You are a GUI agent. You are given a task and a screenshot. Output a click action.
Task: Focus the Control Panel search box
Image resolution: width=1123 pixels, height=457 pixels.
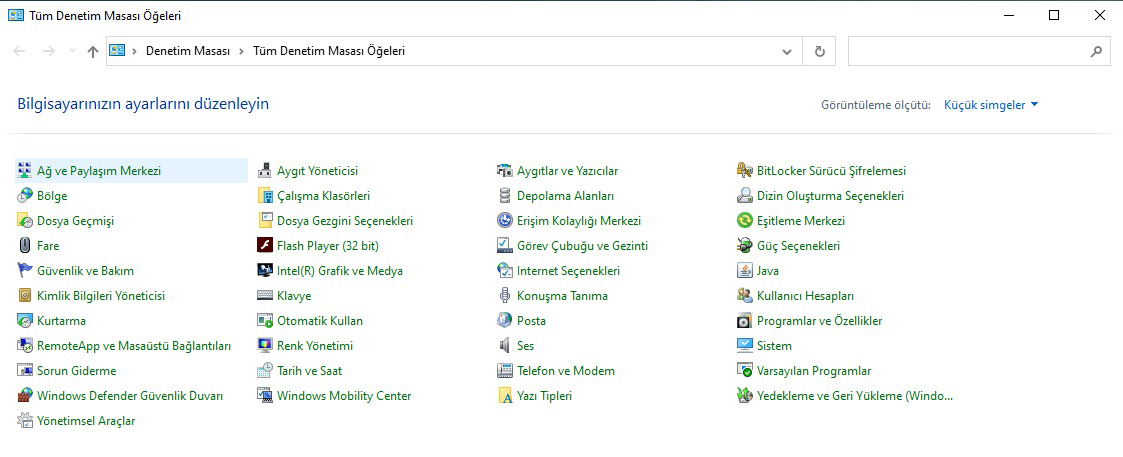(978, 52)
